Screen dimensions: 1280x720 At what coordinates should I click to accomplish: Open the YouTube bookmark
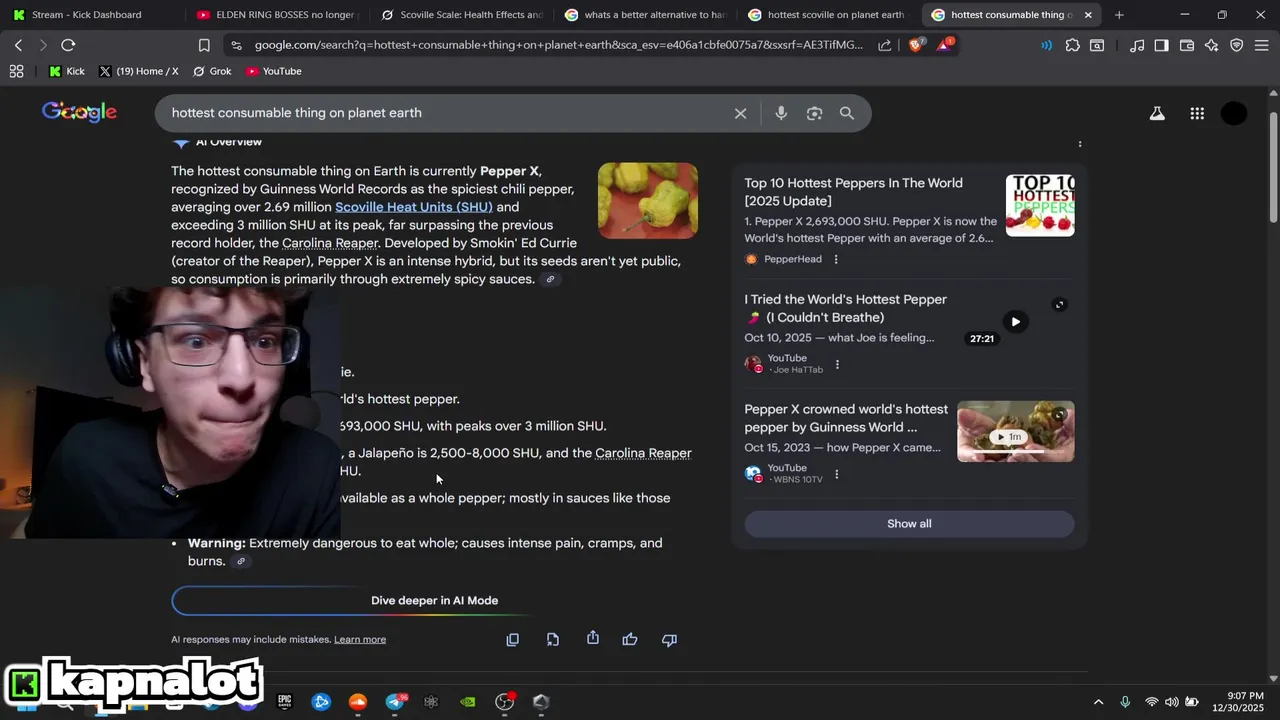point(274,71)
